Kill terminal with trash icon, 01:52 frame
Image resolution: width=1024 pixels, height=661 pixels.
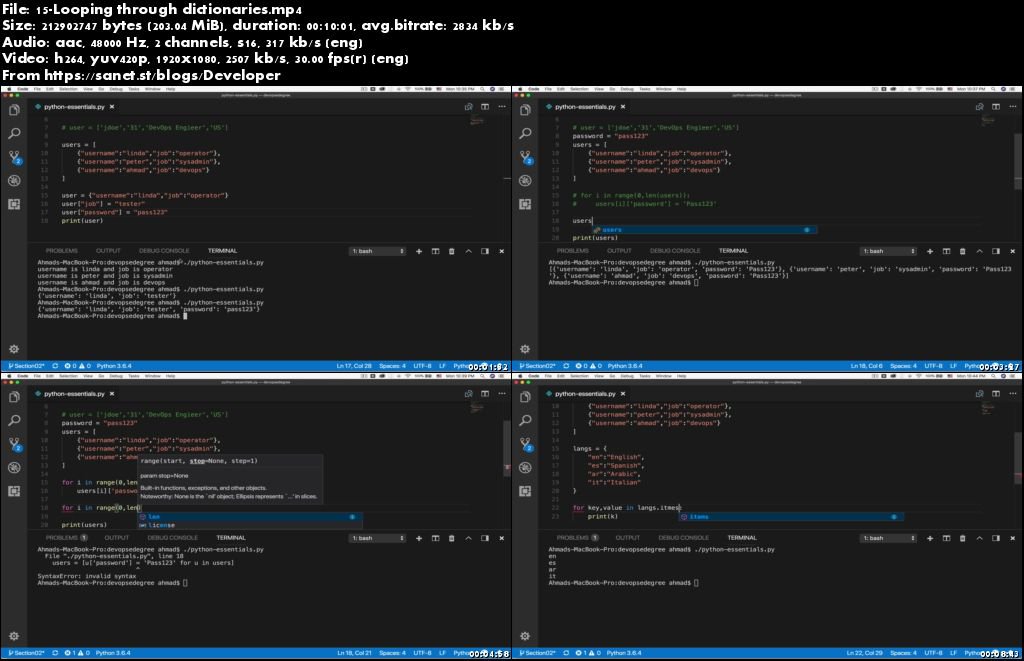point(451,251)
